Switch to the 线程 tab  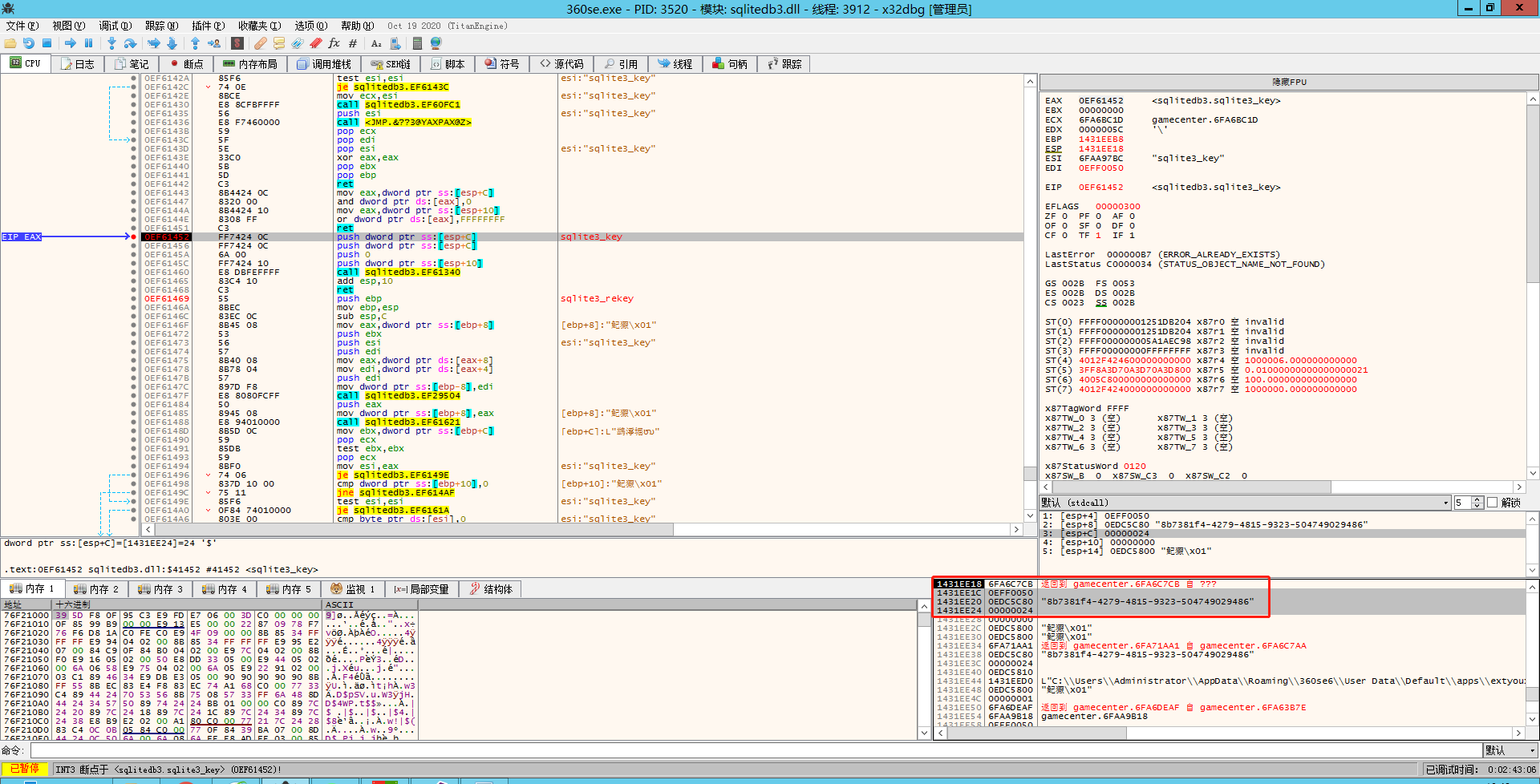point(675,63)
